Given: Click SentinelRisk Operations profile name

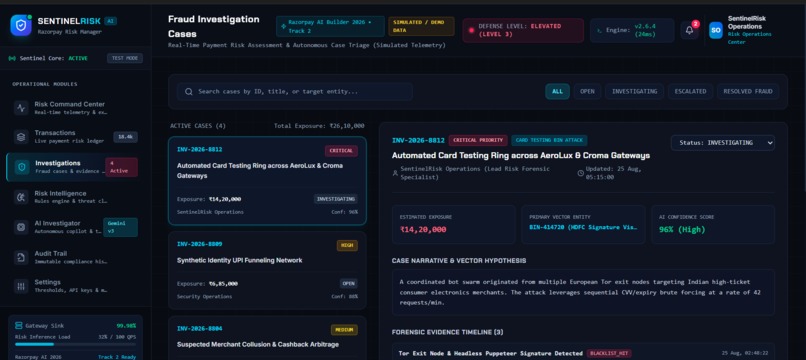Looking at the screenshot, I should 747,22.
